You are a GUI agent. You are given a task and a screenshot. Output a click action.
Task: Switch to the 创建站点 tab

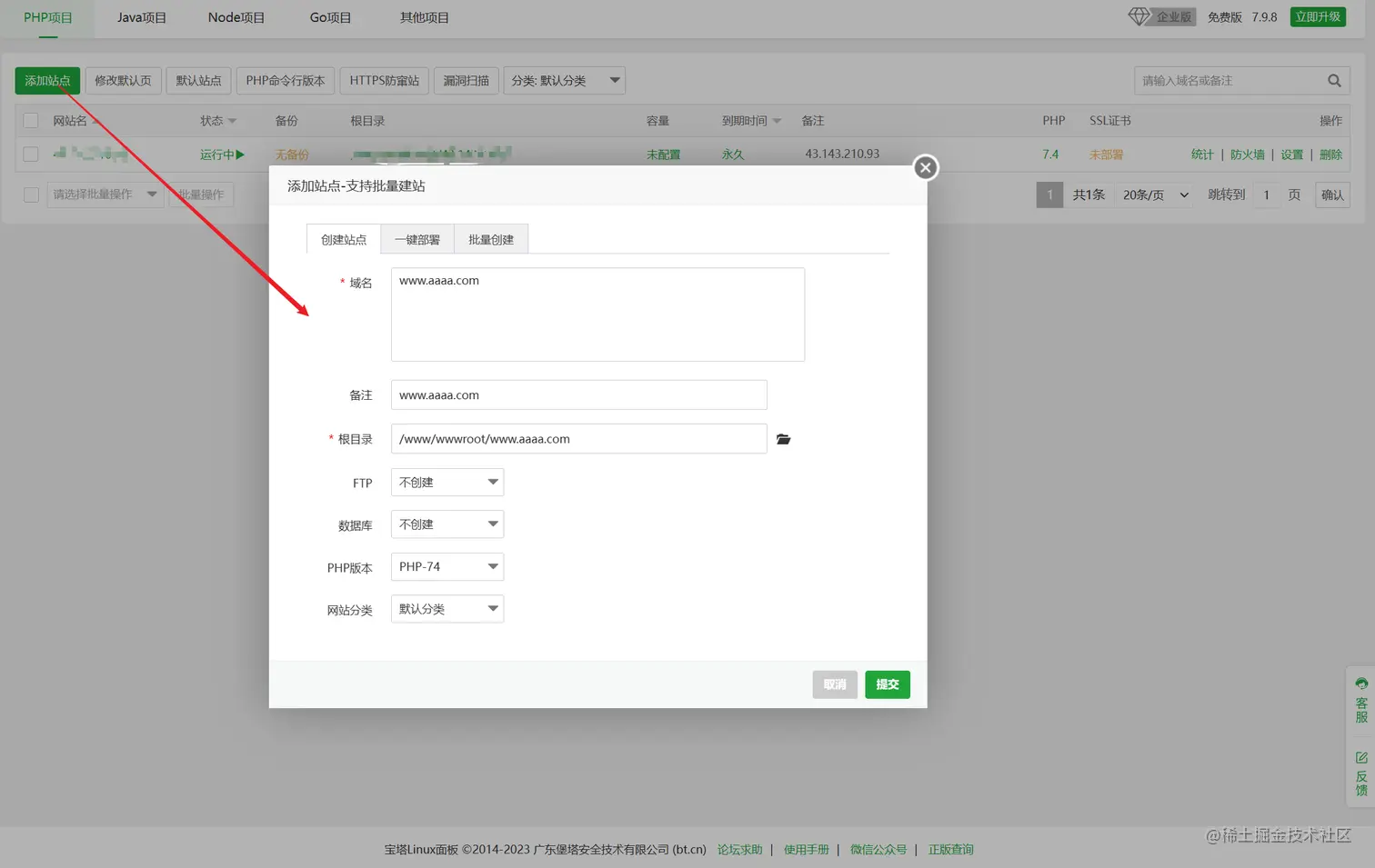344,240
